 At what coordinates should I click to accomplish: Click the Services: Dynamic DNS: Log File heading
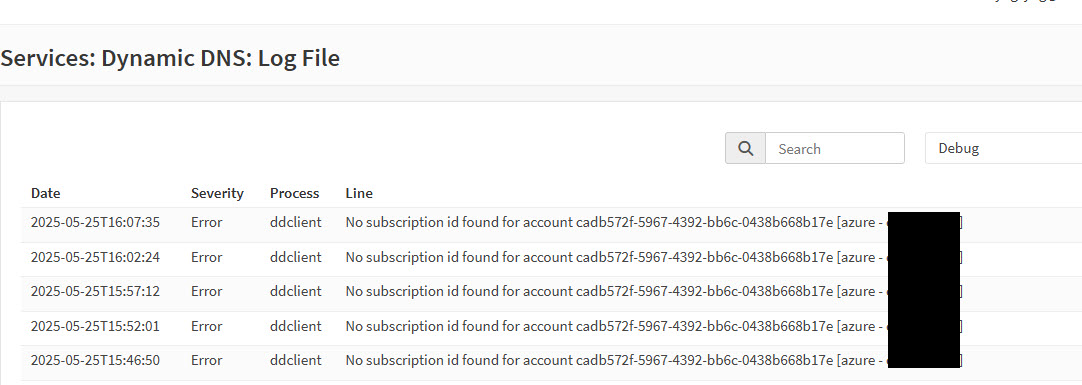coord(170,58)
